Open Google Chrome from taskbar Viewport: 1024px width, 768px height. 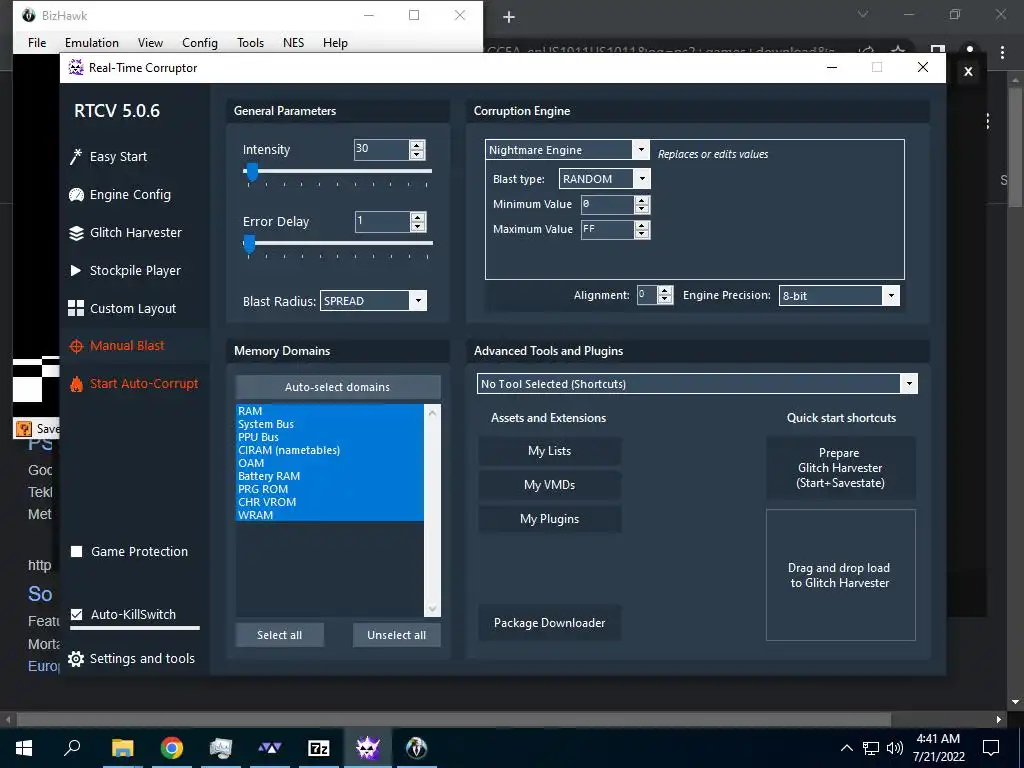pyautogui.click(x=171, y=748)
